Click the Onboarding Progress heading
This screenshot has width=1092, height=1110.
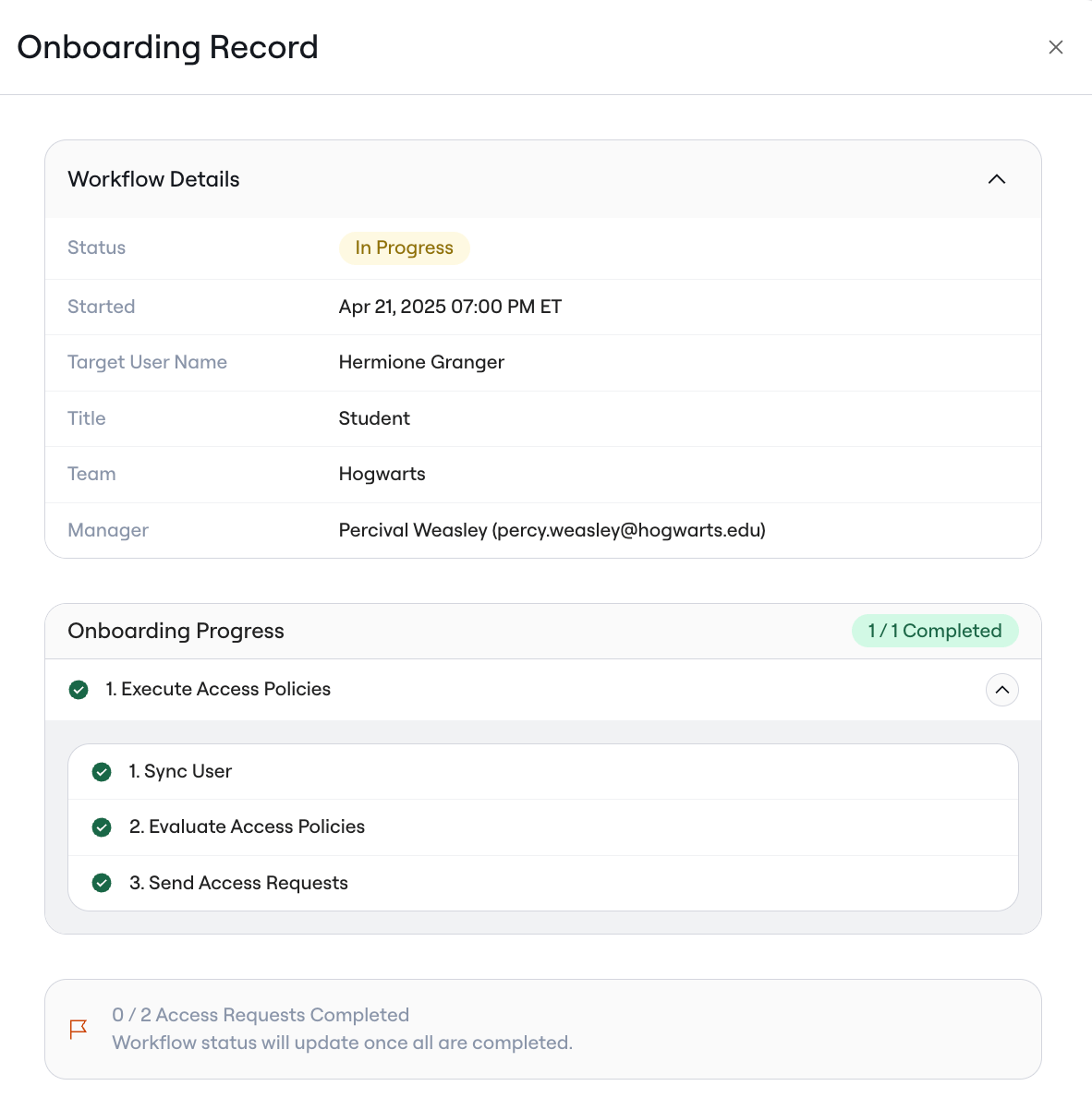click(x=176, y=631)
